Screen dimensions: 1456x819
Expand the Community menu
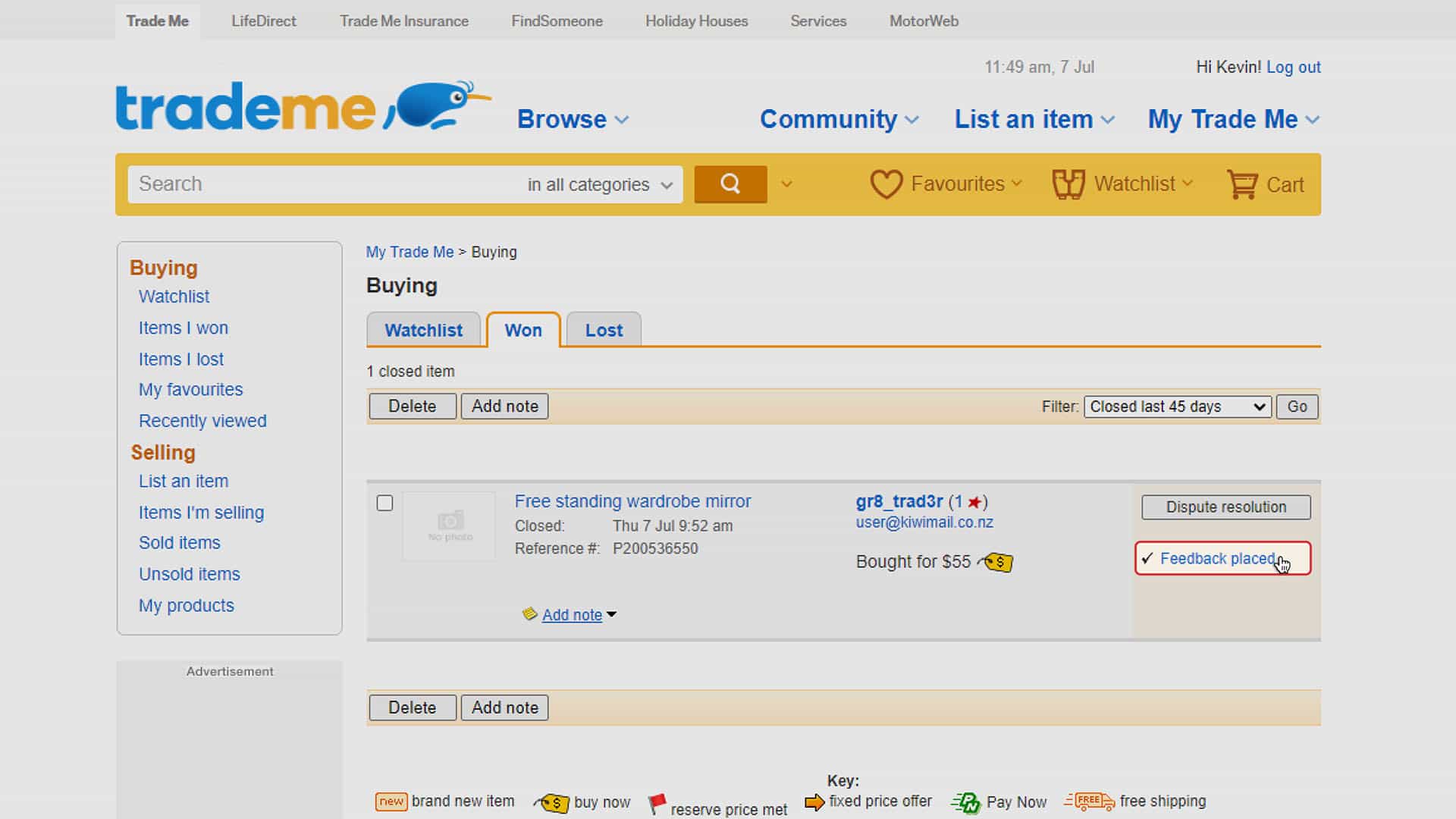[839, 119]
